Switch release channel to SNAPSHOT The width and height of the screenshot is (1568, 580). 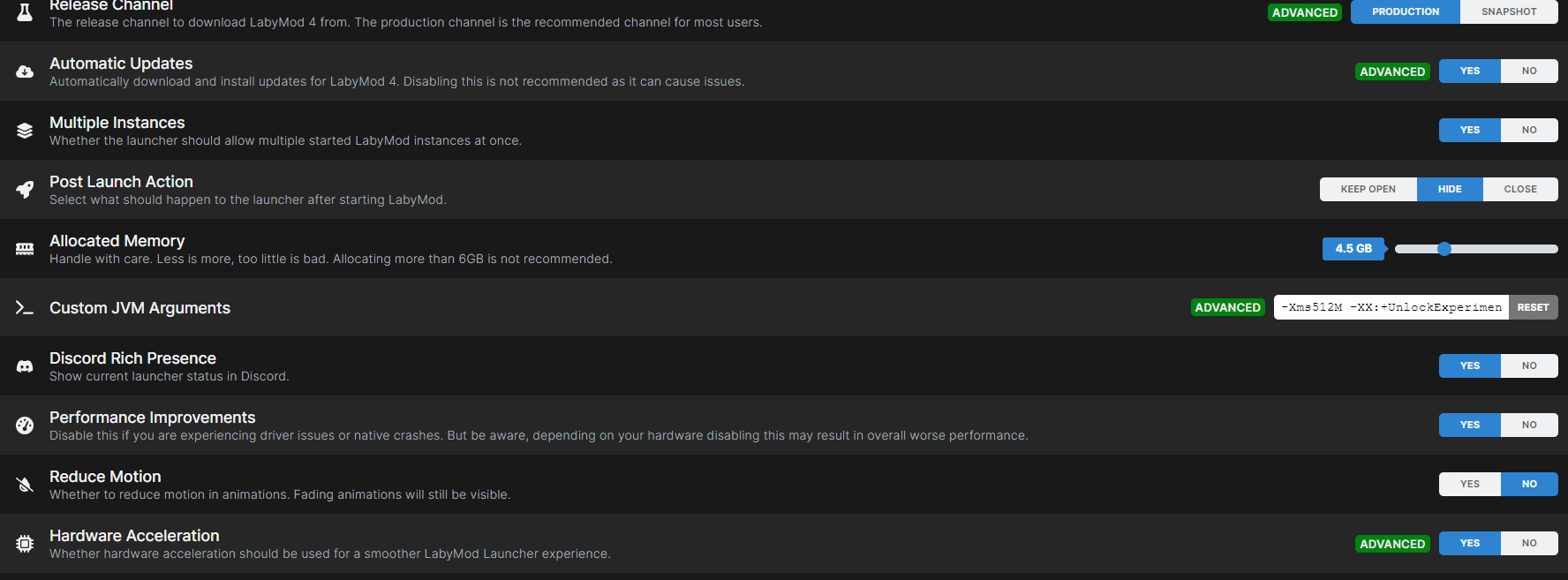pyautogui.click(x=1509, y=12)
